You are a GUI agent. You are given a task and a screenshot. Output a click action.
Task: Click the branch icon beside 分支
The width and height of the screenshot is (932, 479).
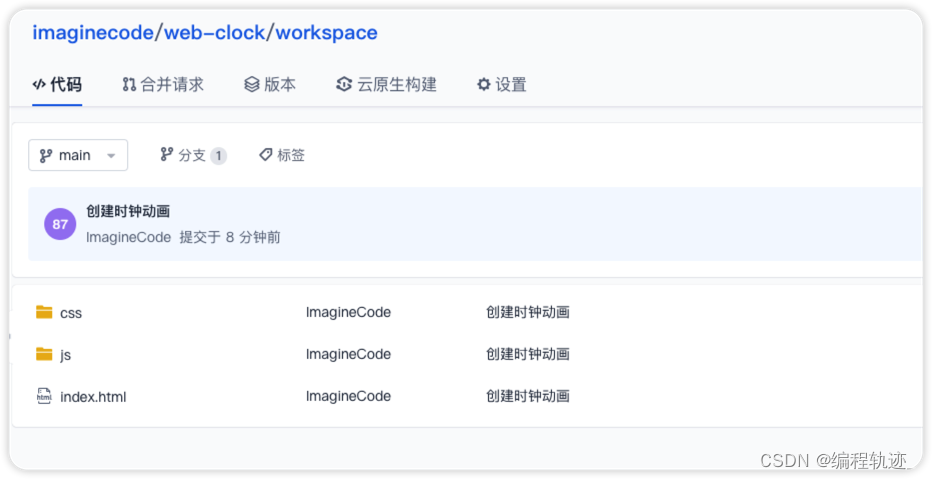pyautogui.click(x=167, y=155)
